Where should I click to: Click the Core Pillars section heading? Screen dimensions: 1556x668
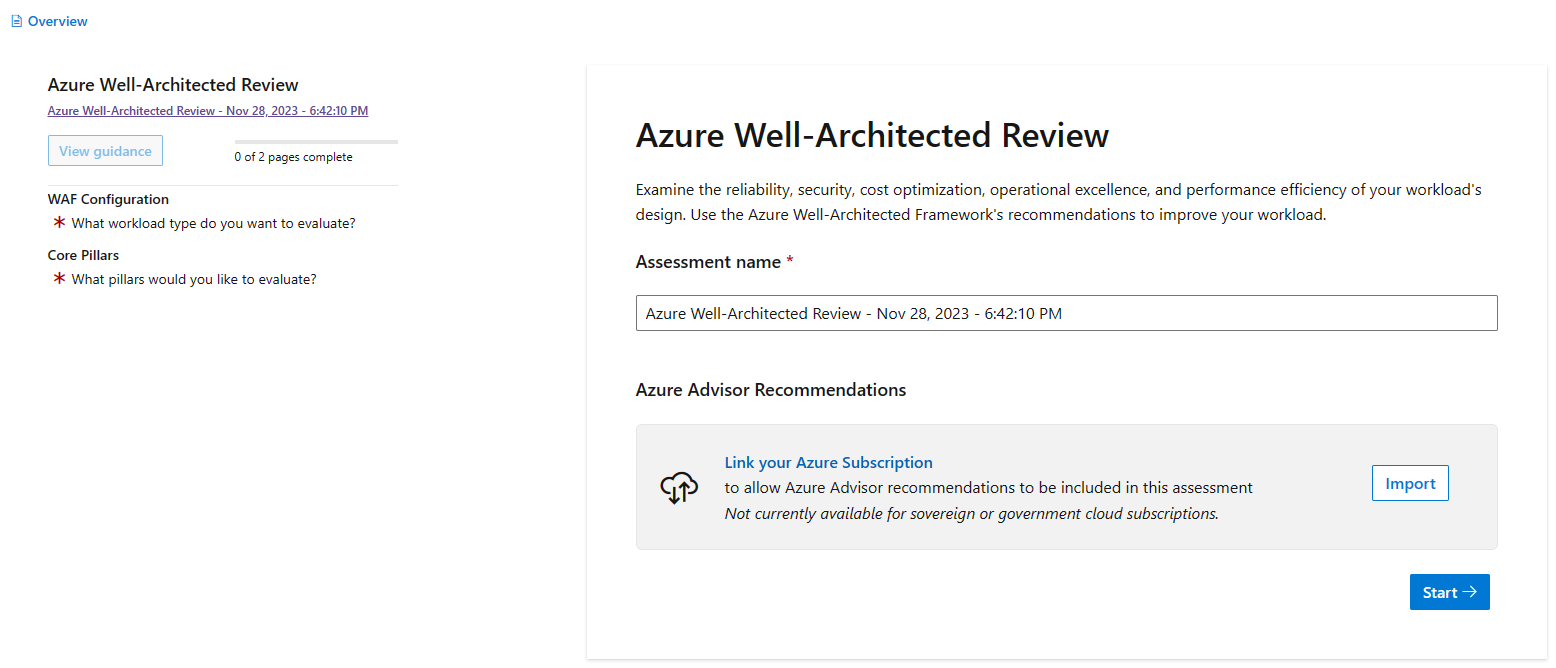(83, 255)
